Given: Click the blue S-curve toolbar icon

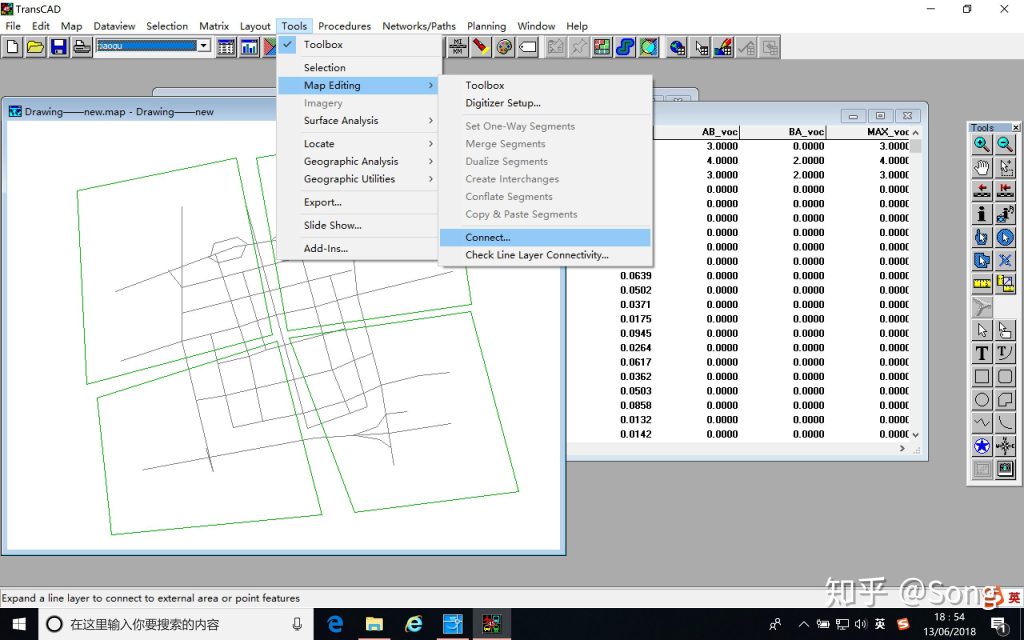Looking at the screenshot, I should click(625, 47).
